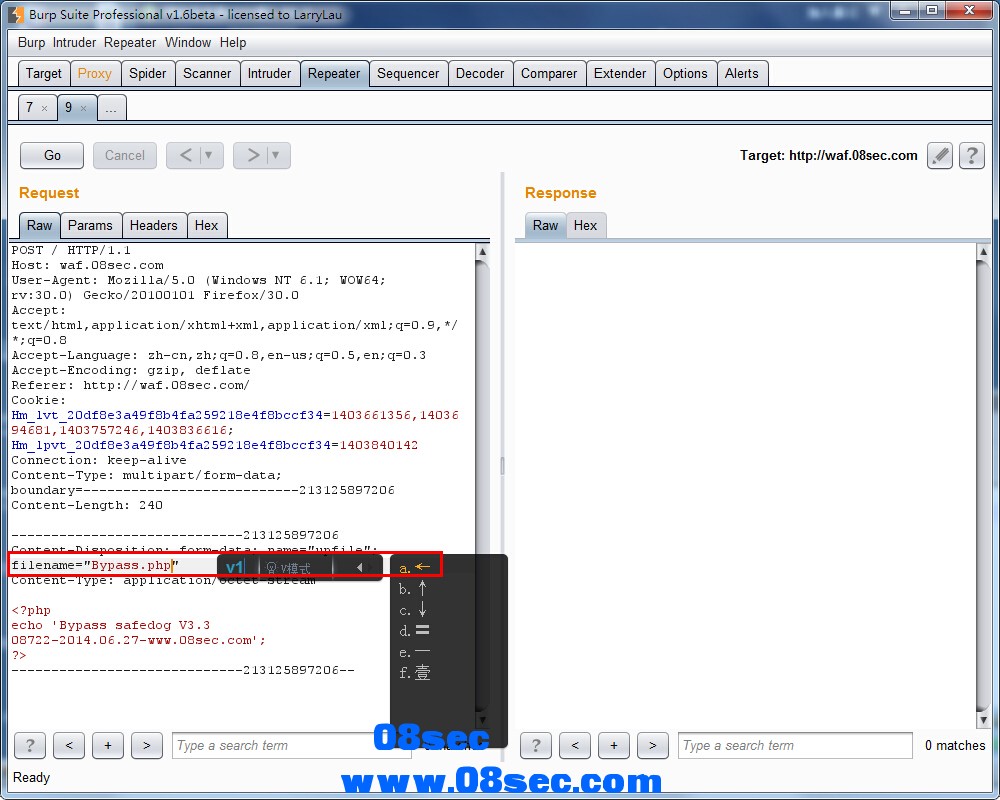
Task: Select the Request Headers tab
Action: tap(153, 225)
